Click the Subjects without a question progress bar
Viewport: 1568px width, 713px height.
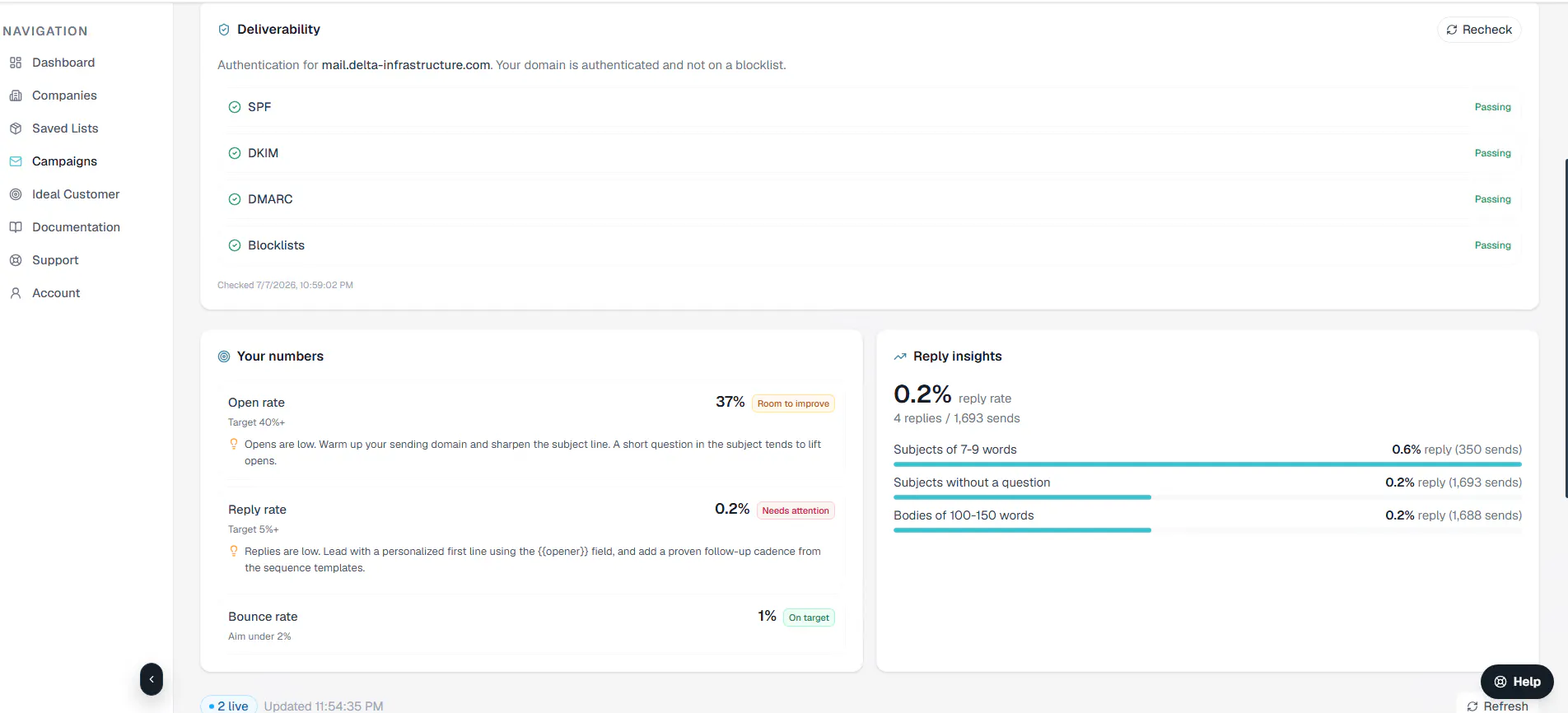(x=1207, y=497)
